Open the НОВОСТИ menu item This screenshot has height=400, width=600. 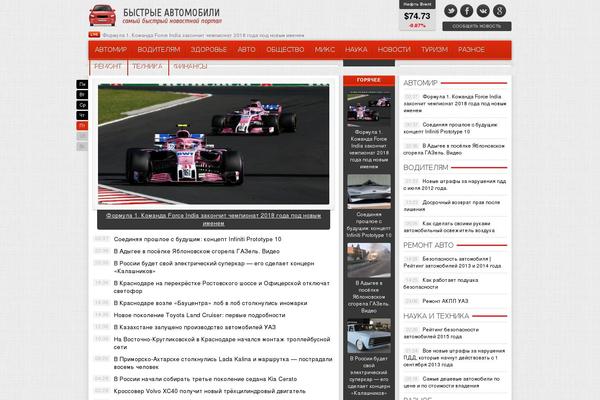(394, 50)
